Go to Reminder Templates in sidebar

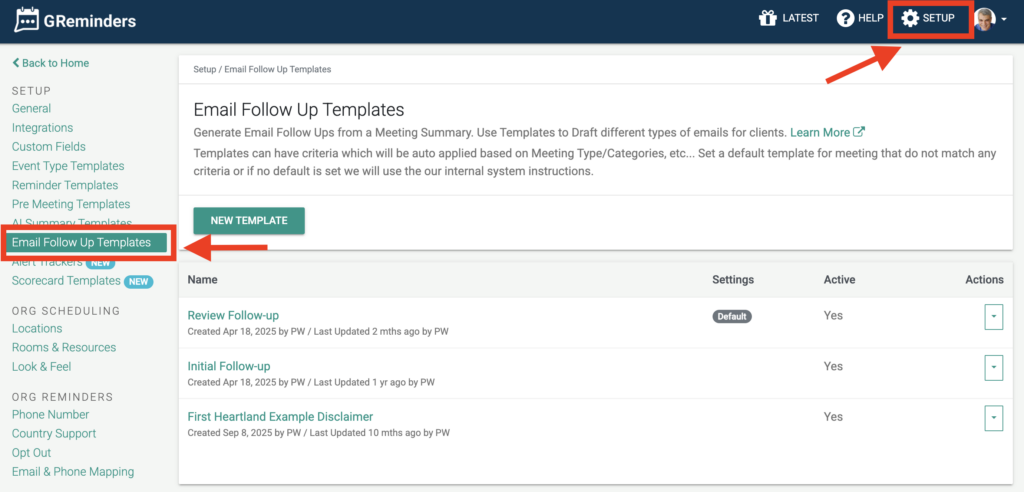point(65,185)
